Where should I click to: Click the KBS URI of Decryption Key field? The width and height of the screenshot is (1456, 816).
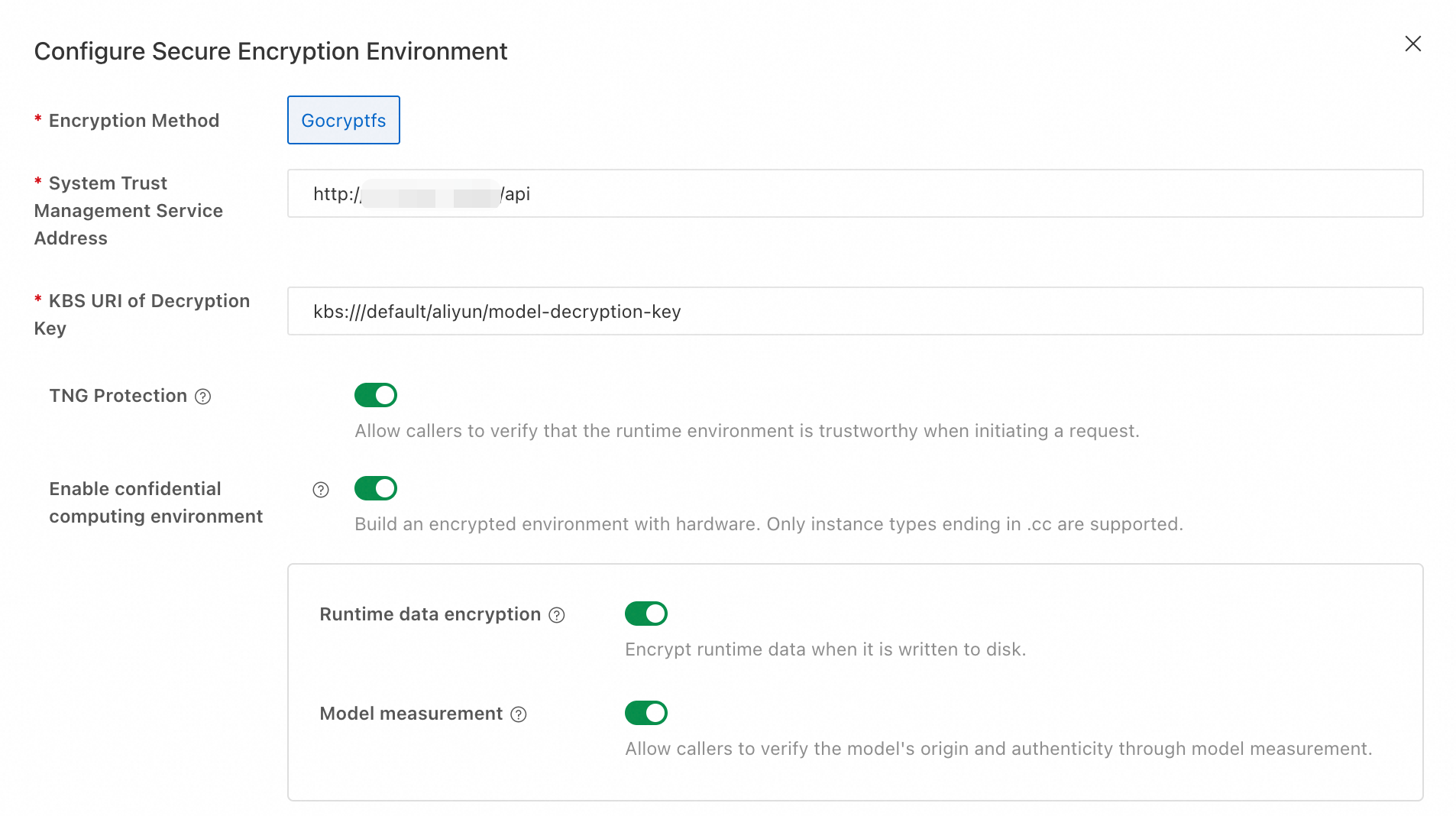[x=855, y=311]
